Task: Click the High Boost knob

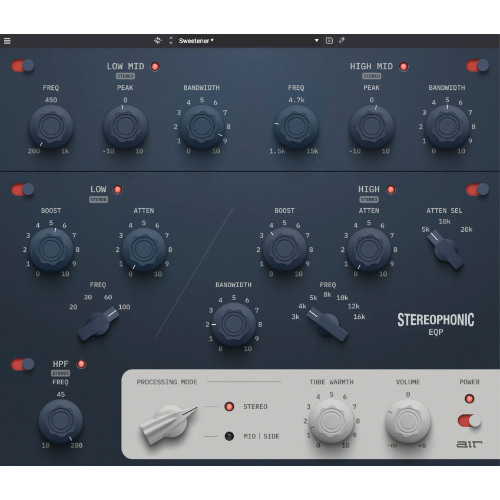Action: (x=284, y=249)
